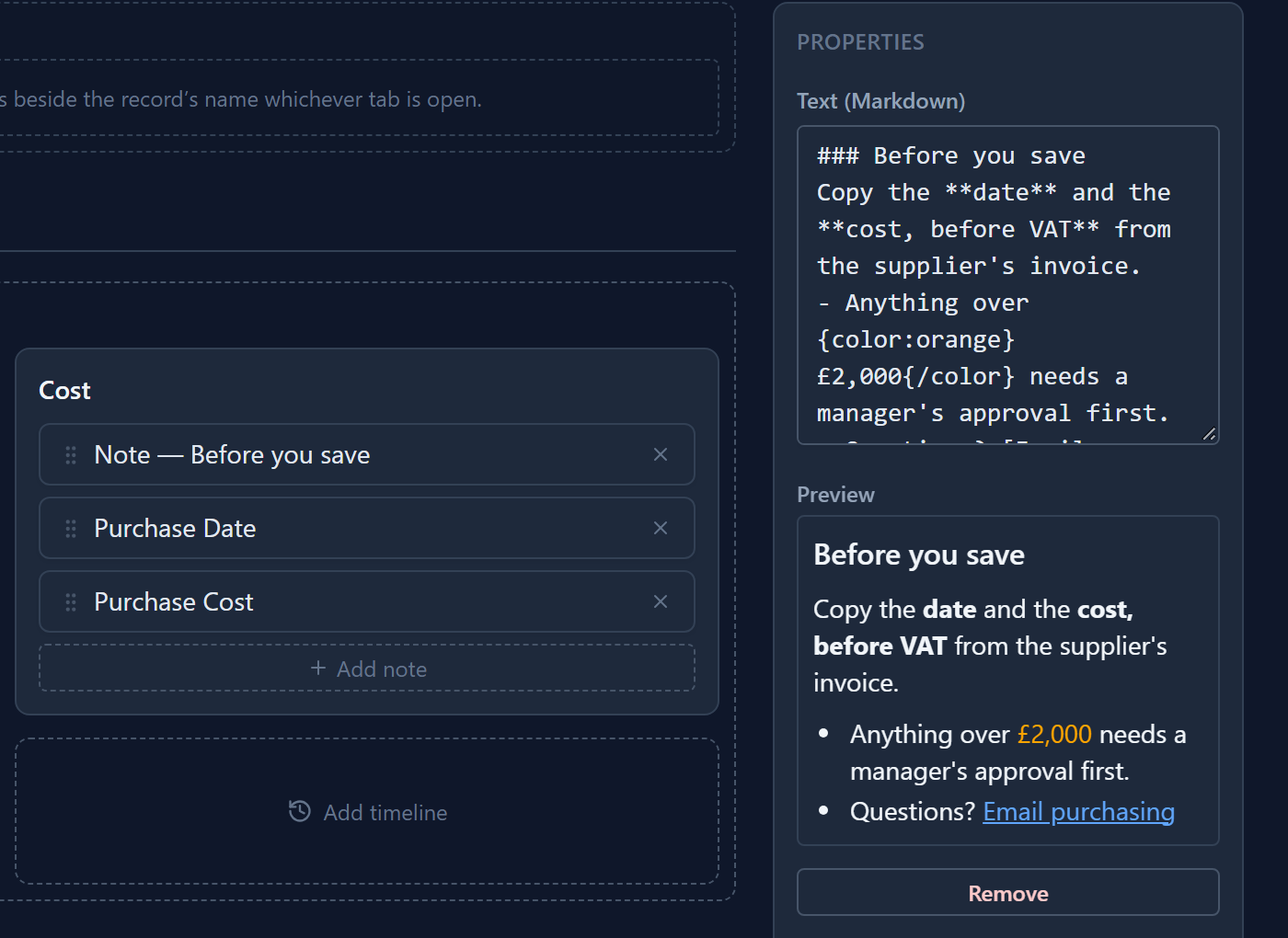Image resolution: width=1288 pixels, height=938 pixels.
Task: Click the history clock icon for timeline
Action: tap(300, 811)
